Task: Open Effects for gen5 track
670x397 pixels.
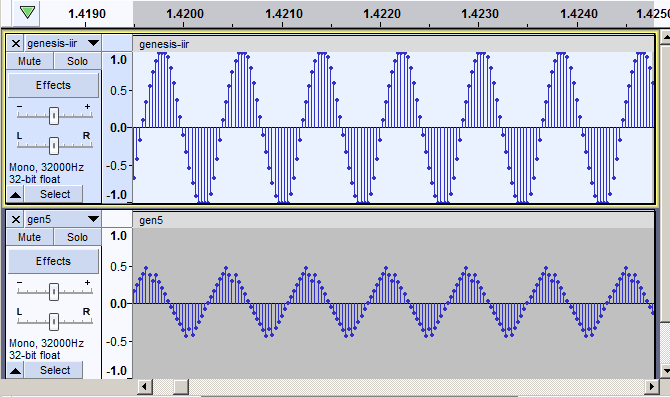Action: coord(53,261)
